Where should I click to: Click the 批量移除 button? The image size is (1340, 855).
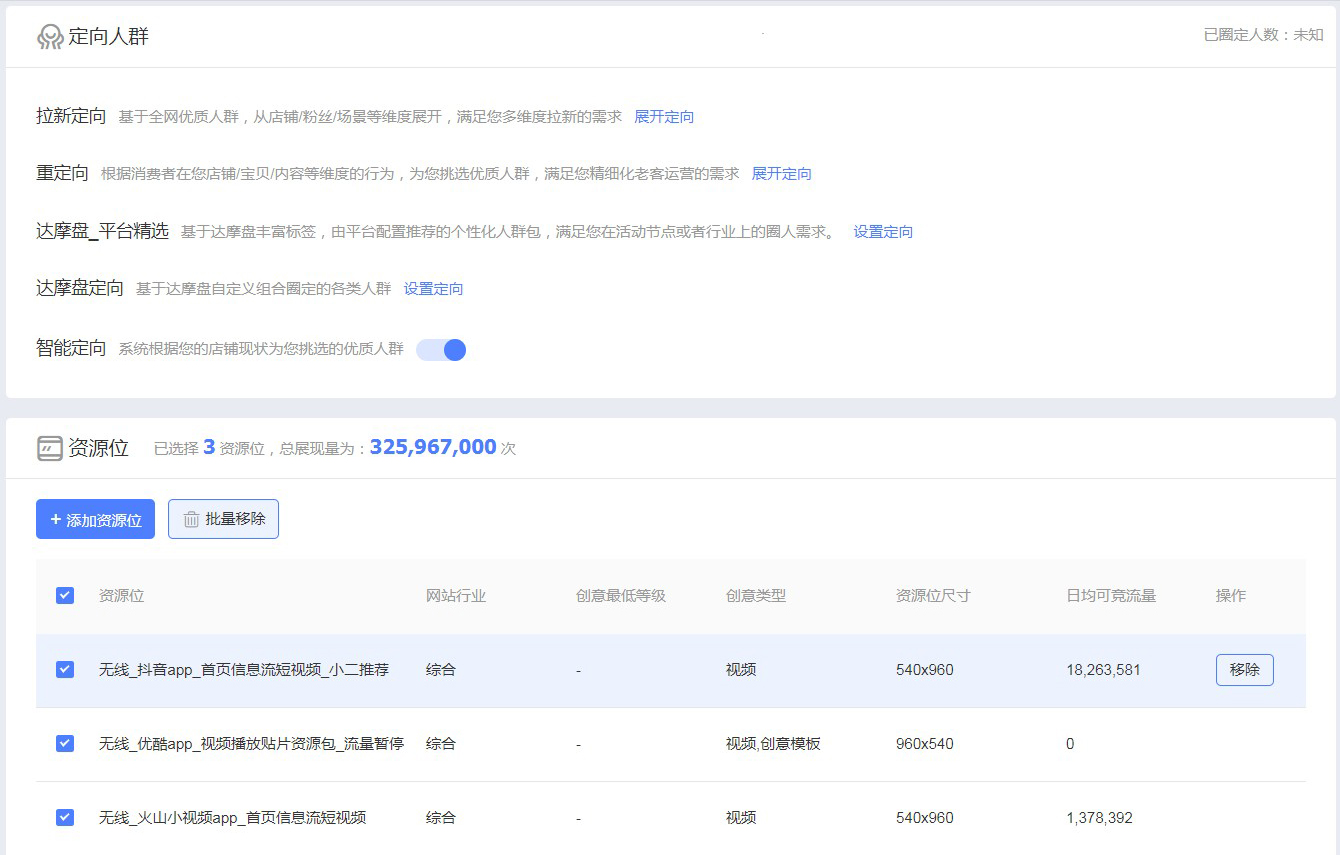[223, 519]
